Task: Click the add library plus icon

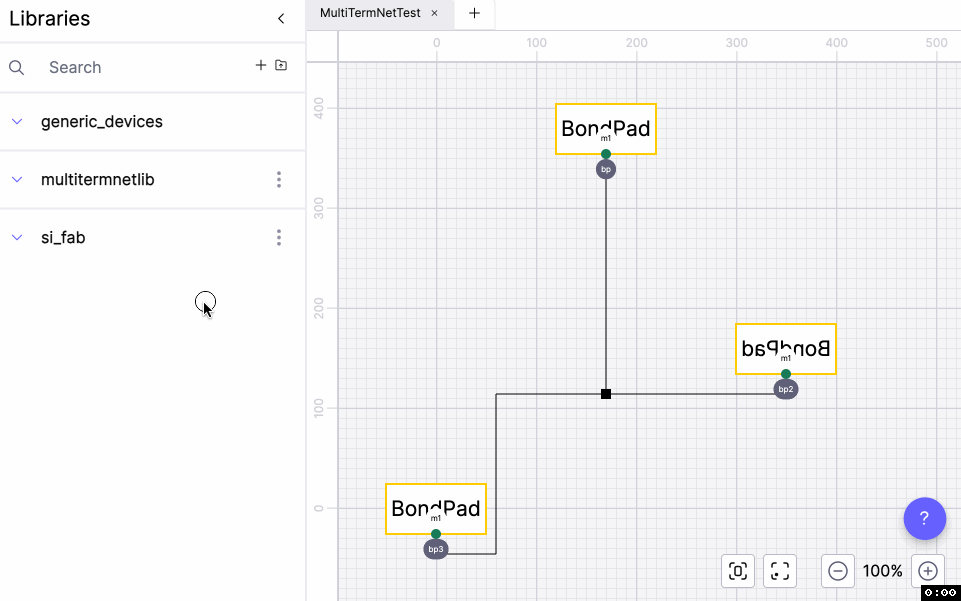Action: pos(261,65)
